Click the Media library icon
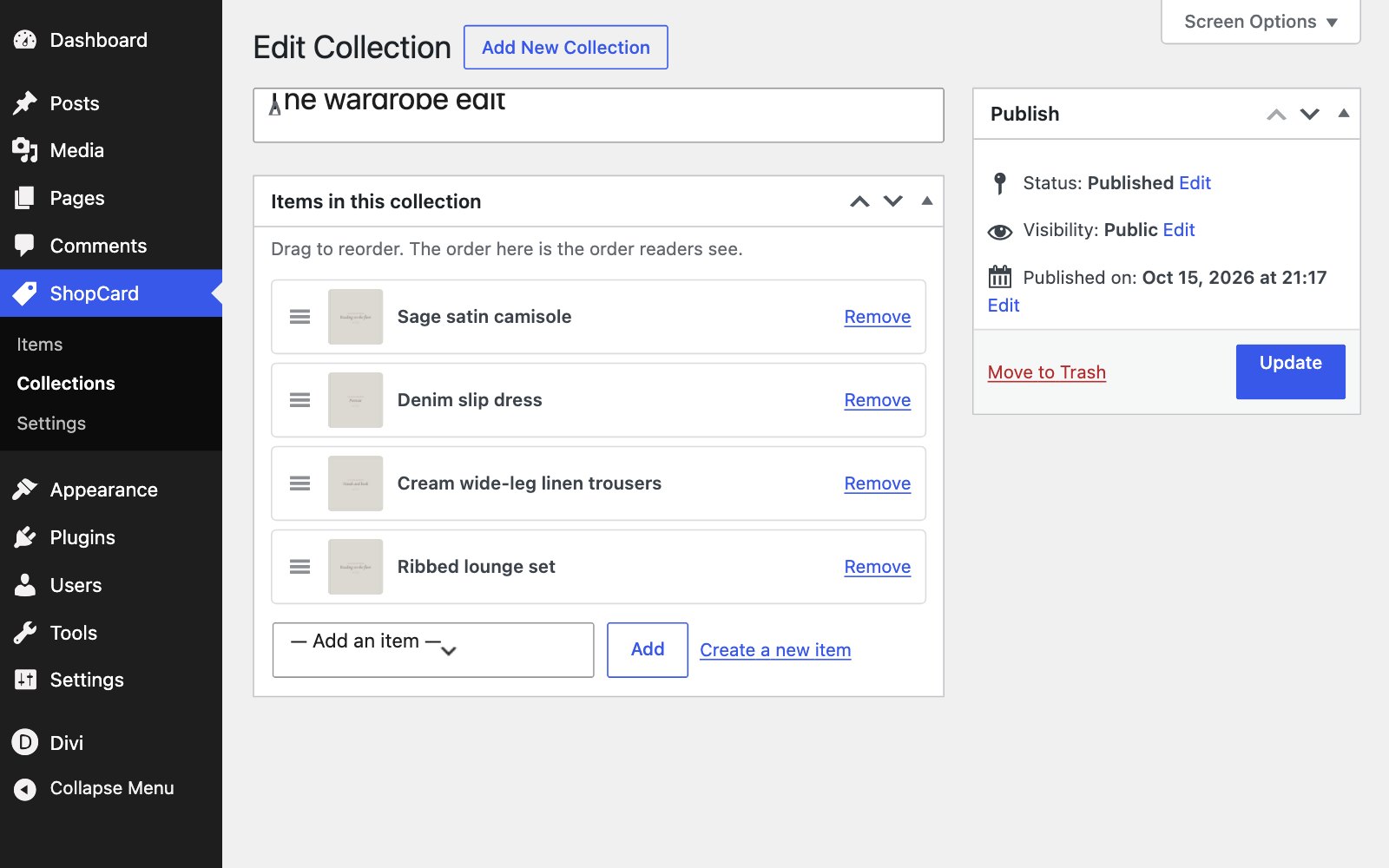 pos(25,150)
